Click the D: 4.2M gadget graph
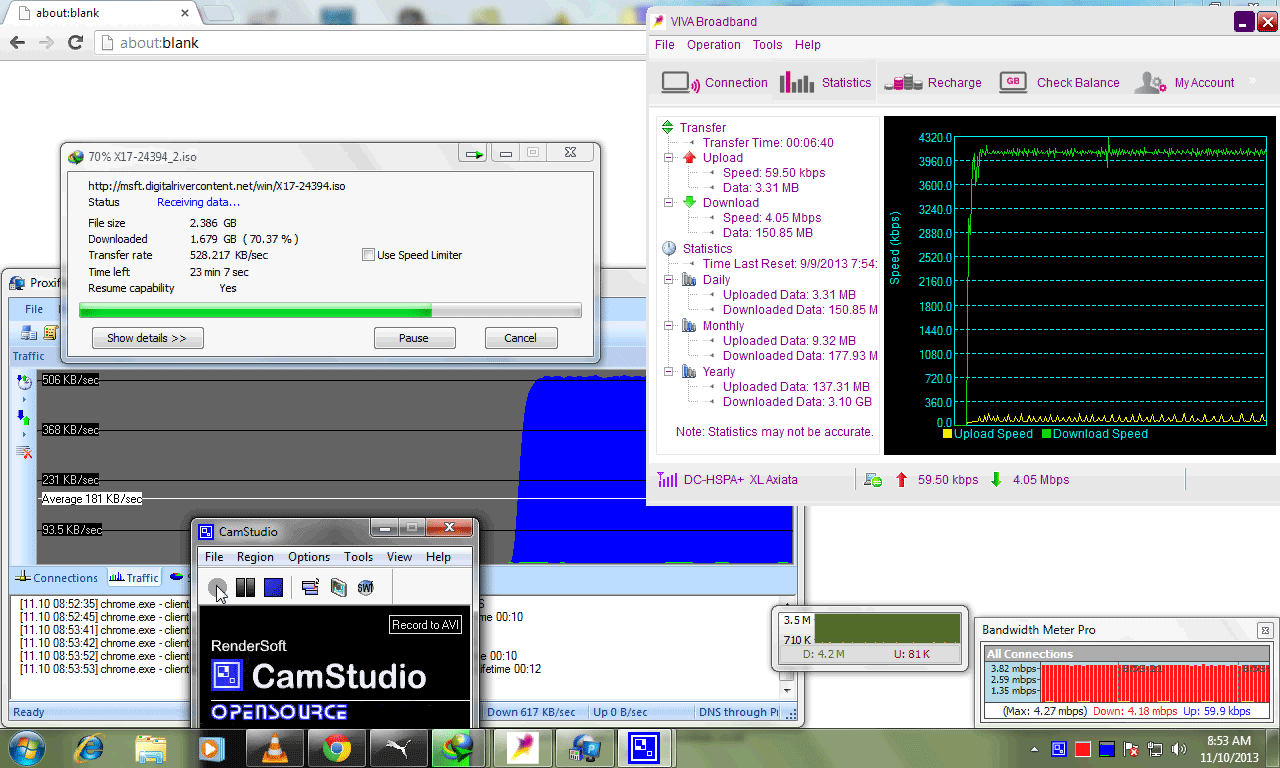Image resolution: width=1280 pixels, height=768 pixels. [887, 628]
